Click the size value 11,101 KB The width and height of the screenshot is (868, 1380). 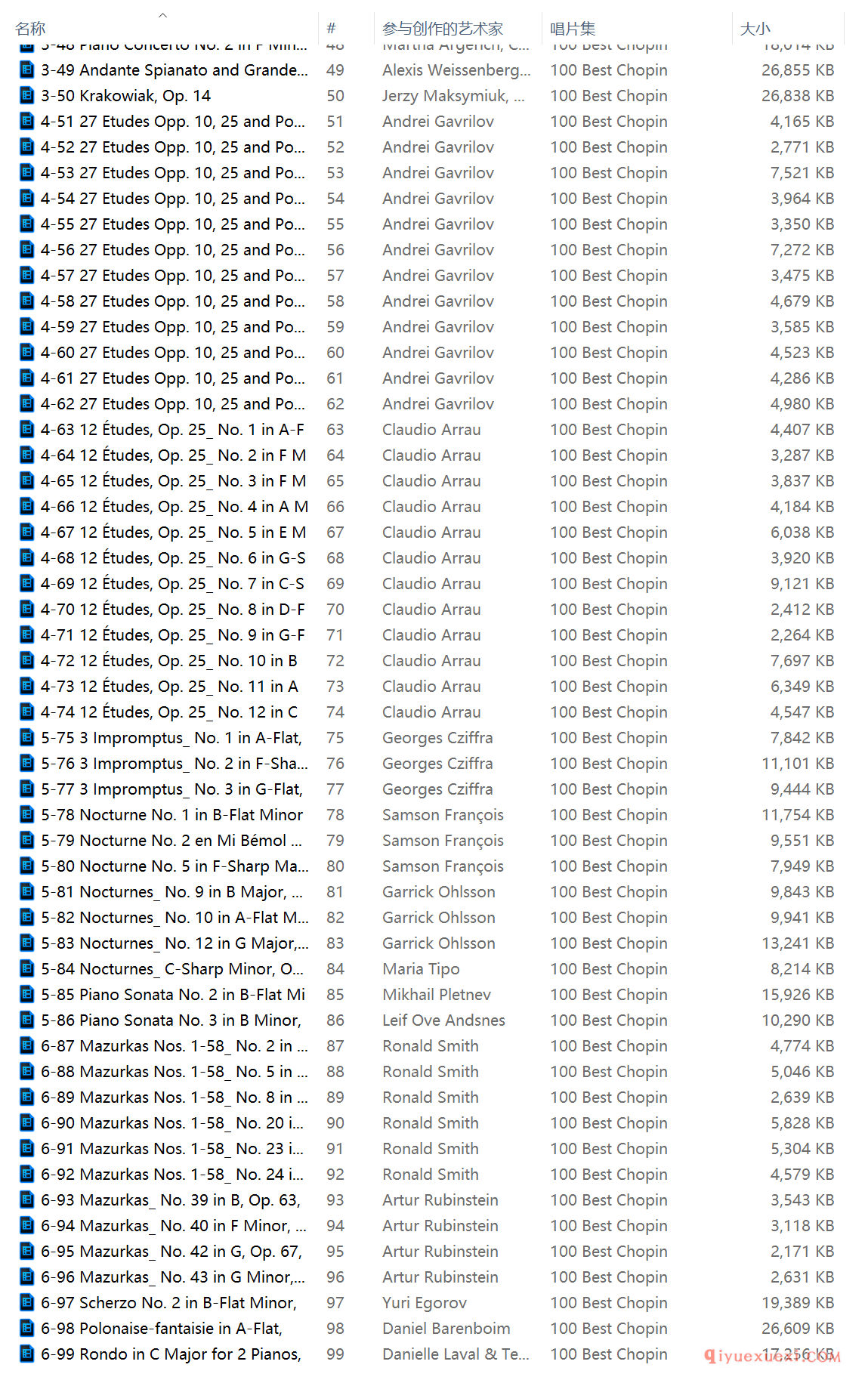click(x=798, y=764)
